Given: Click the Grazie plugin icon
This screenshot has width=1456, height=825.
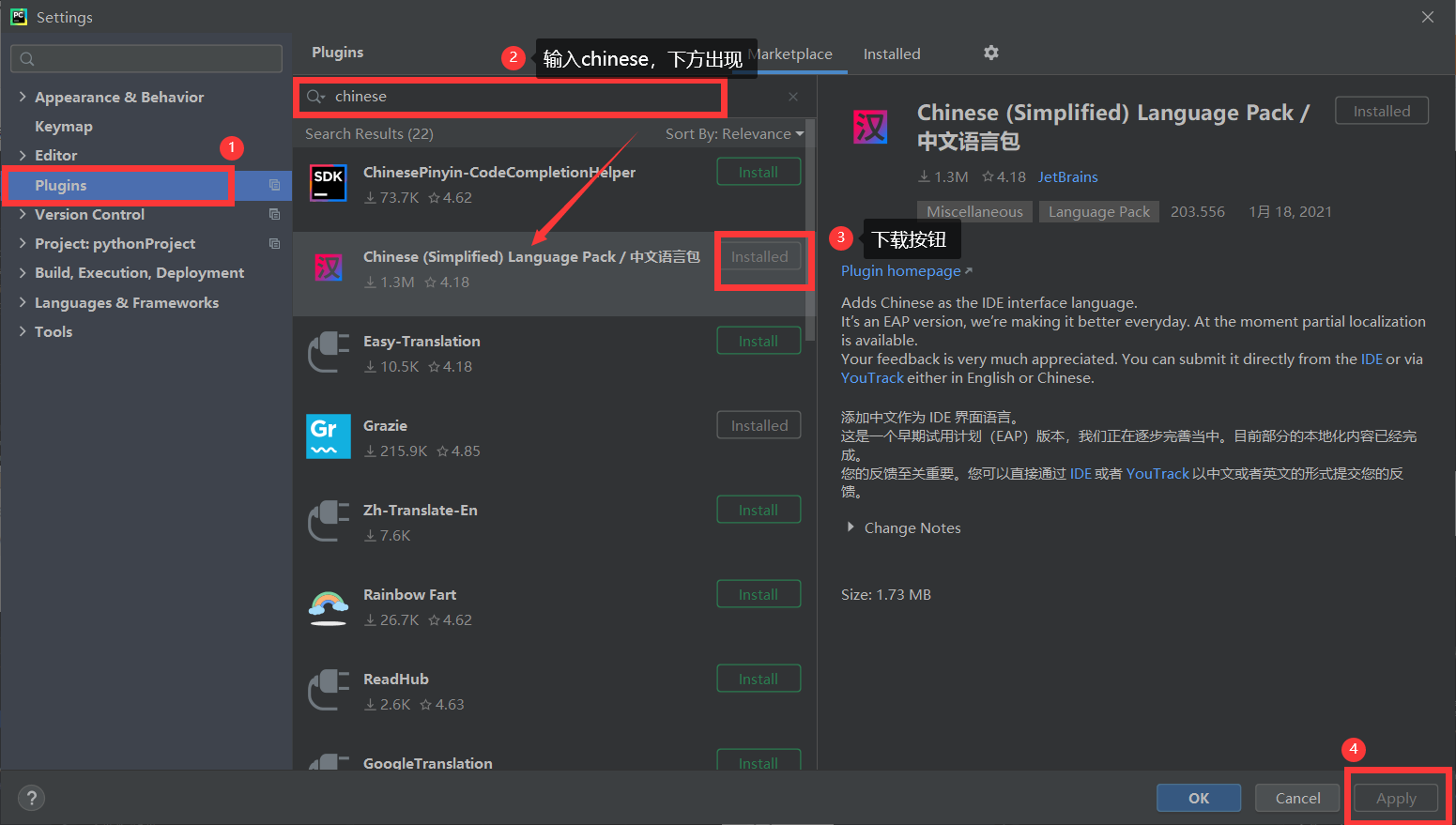Looking at the screenshot, I should (329, 436).
